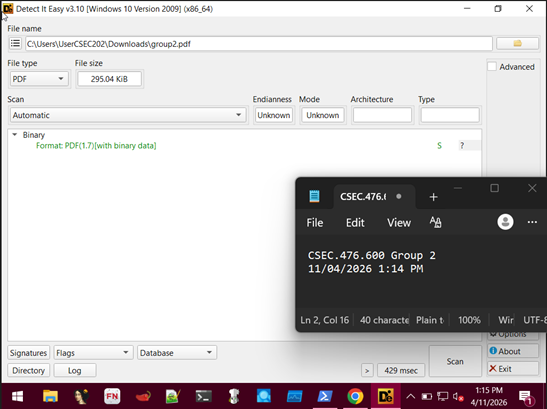
Task: Open the file list icon beside File name
Action: (15, 44)
